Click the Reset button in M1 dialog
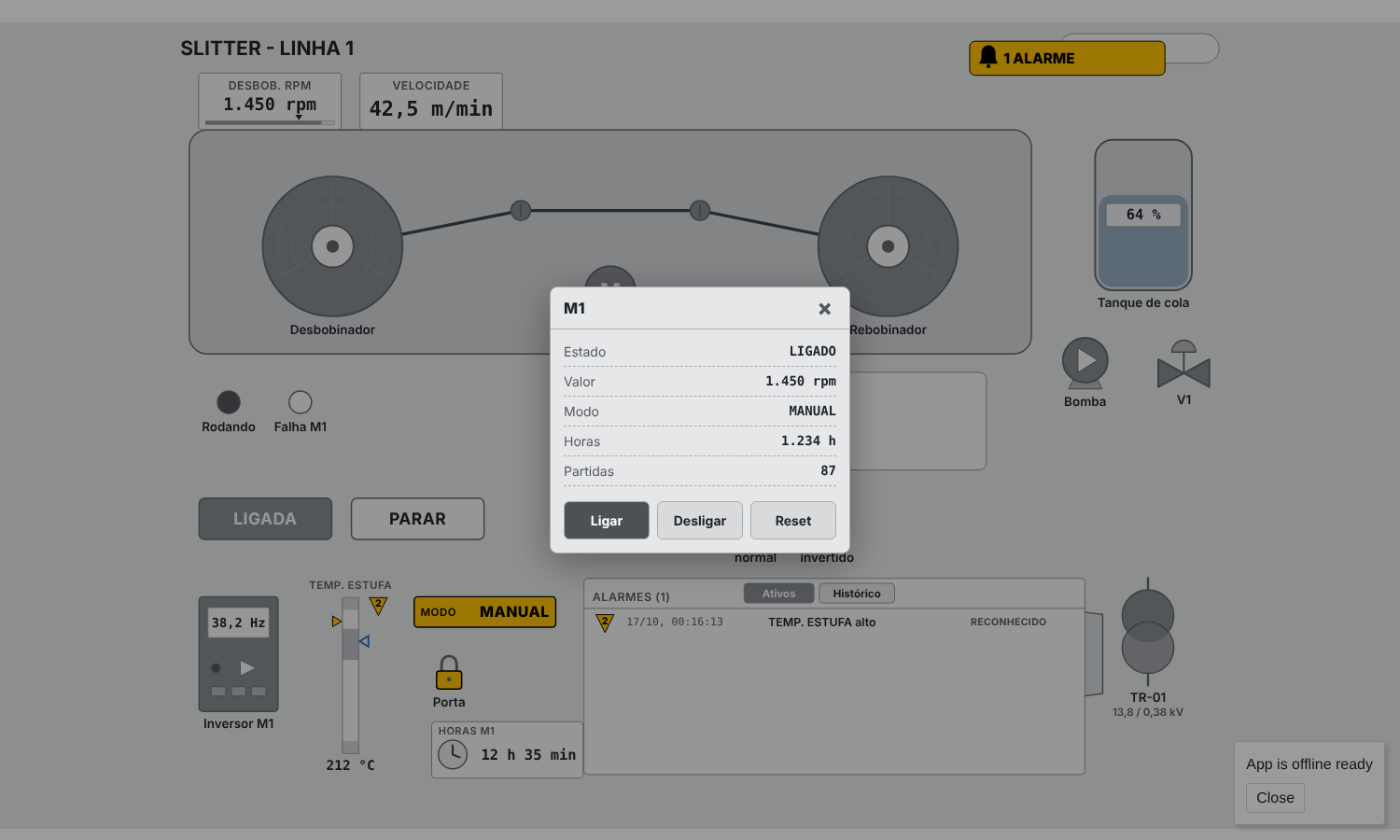The width and height of the screenshot is (1400, 840). tap(793, 521)
